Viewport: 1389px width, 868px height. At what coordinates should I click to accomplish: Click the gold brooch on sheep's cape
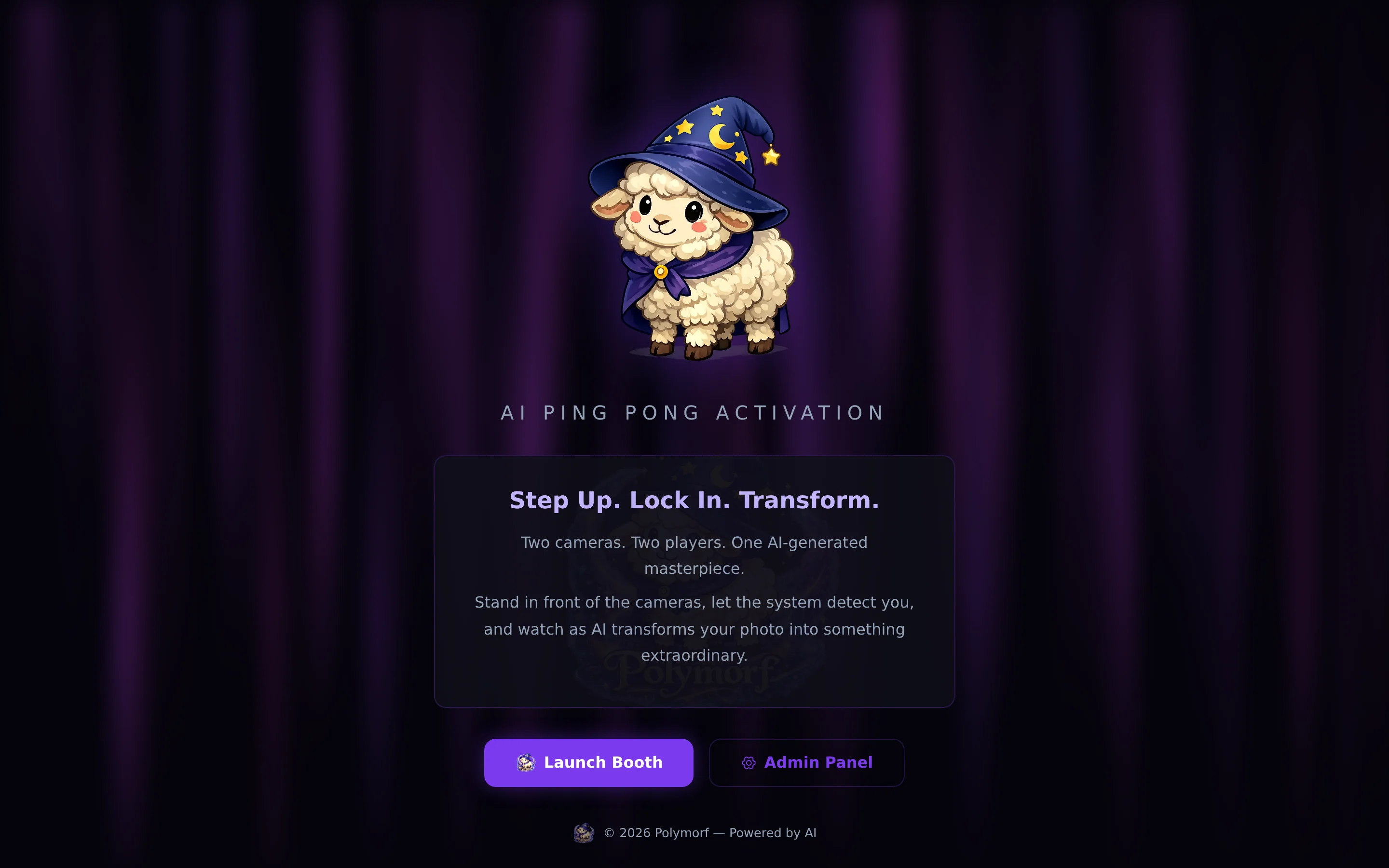pyautogui.click(x=661, y=271)
